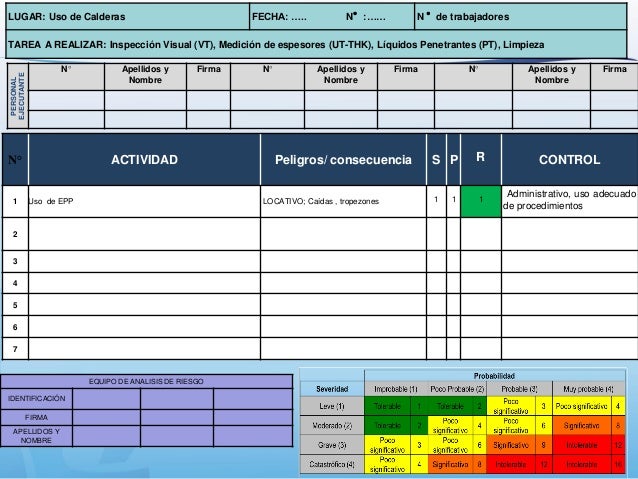This screenshot has width=638, height=479.
Task: Select 'LOCATIVO; Caídas, tropezones' hazard cell
Action: pos(343,201)
